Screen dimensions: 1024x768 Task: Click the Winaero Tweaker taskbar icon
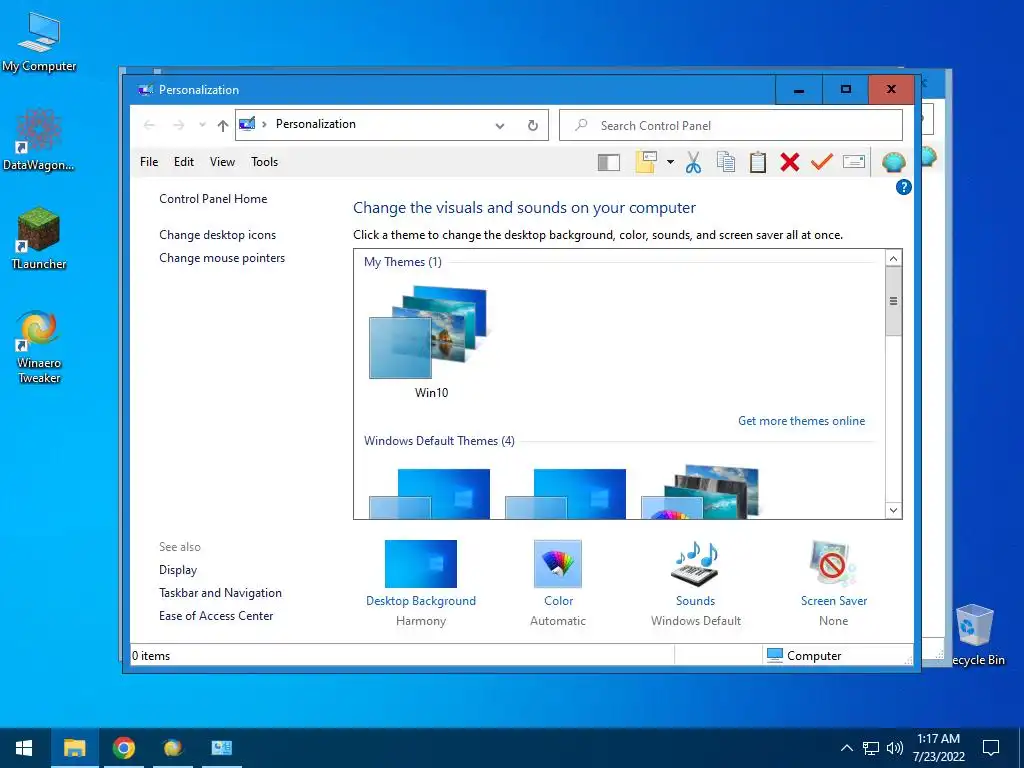[172, 748]
